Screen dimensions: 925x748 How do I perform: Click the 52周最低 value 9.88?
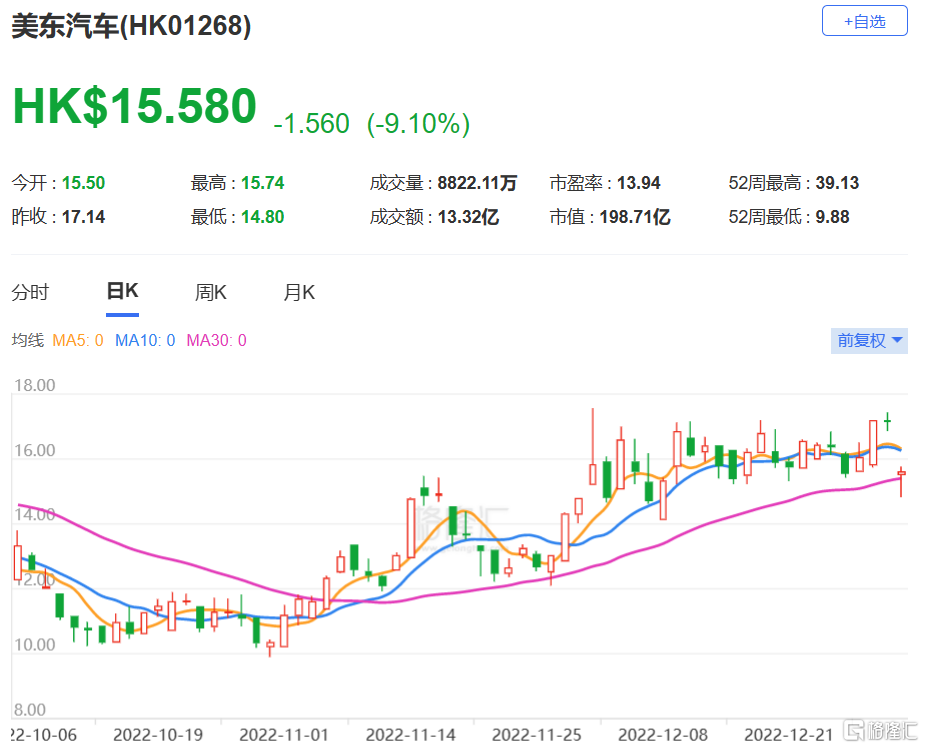pos(832,217)
